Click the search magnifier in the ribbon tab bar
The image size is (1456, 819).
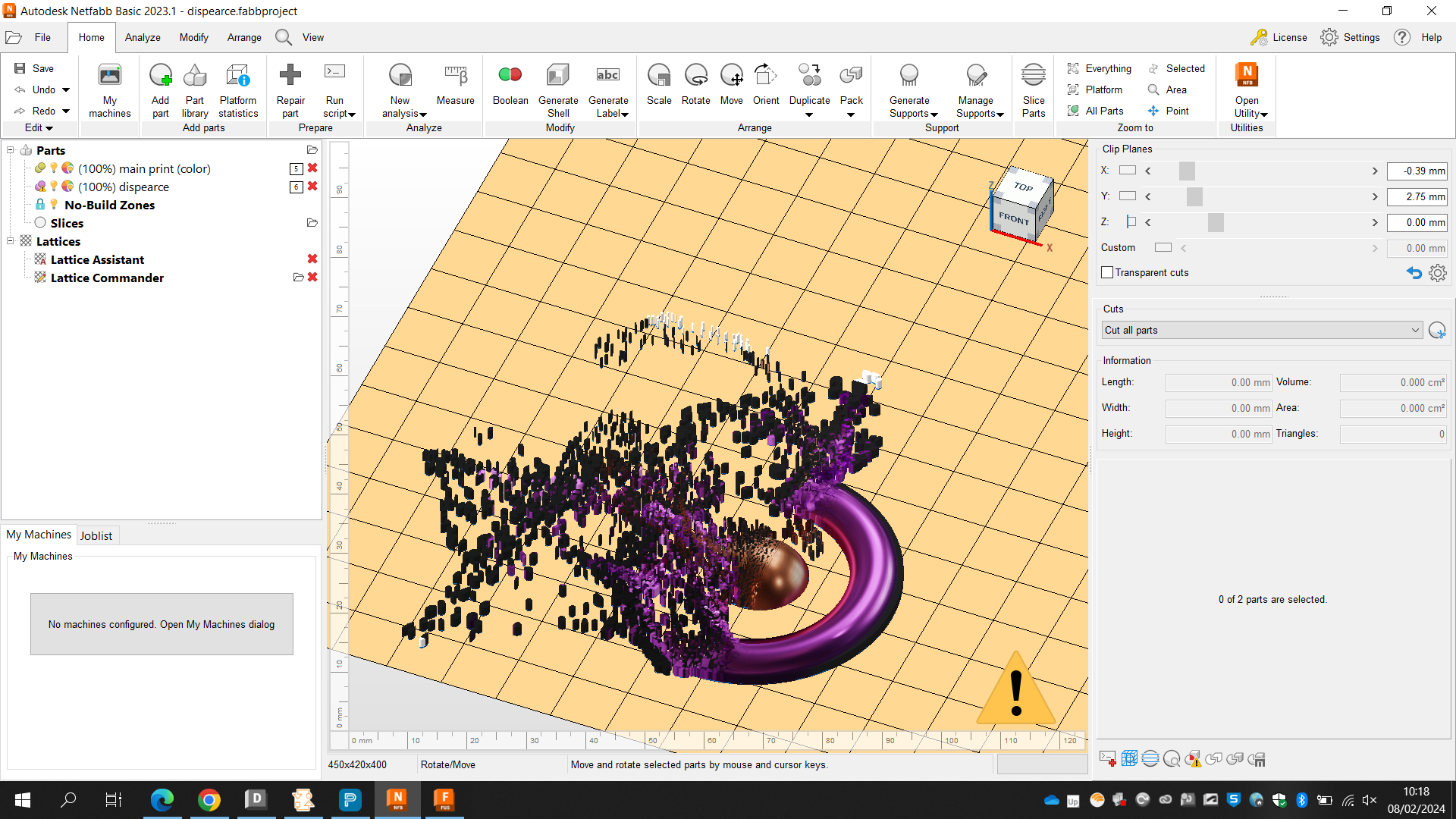pos(284,37)
